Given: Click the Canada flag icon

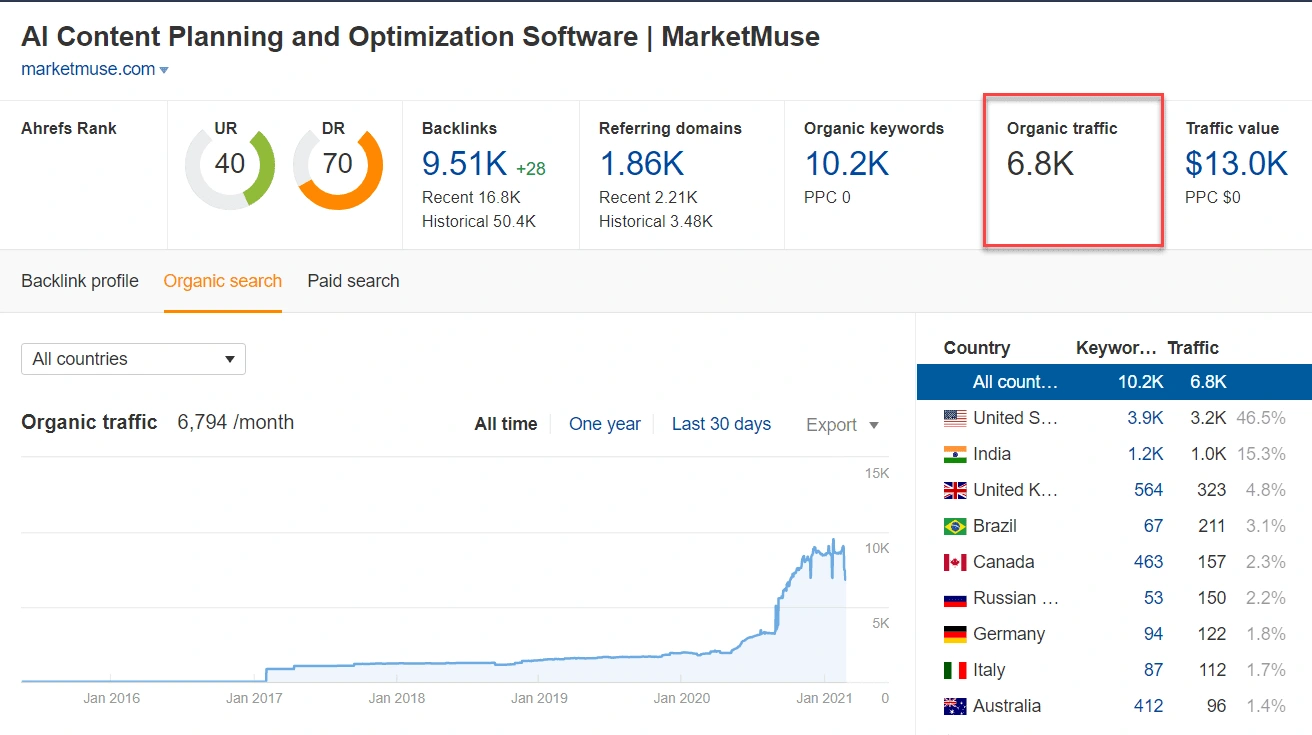Looking at the screenshot, I should pyautogui.click(x=955, y=562).
